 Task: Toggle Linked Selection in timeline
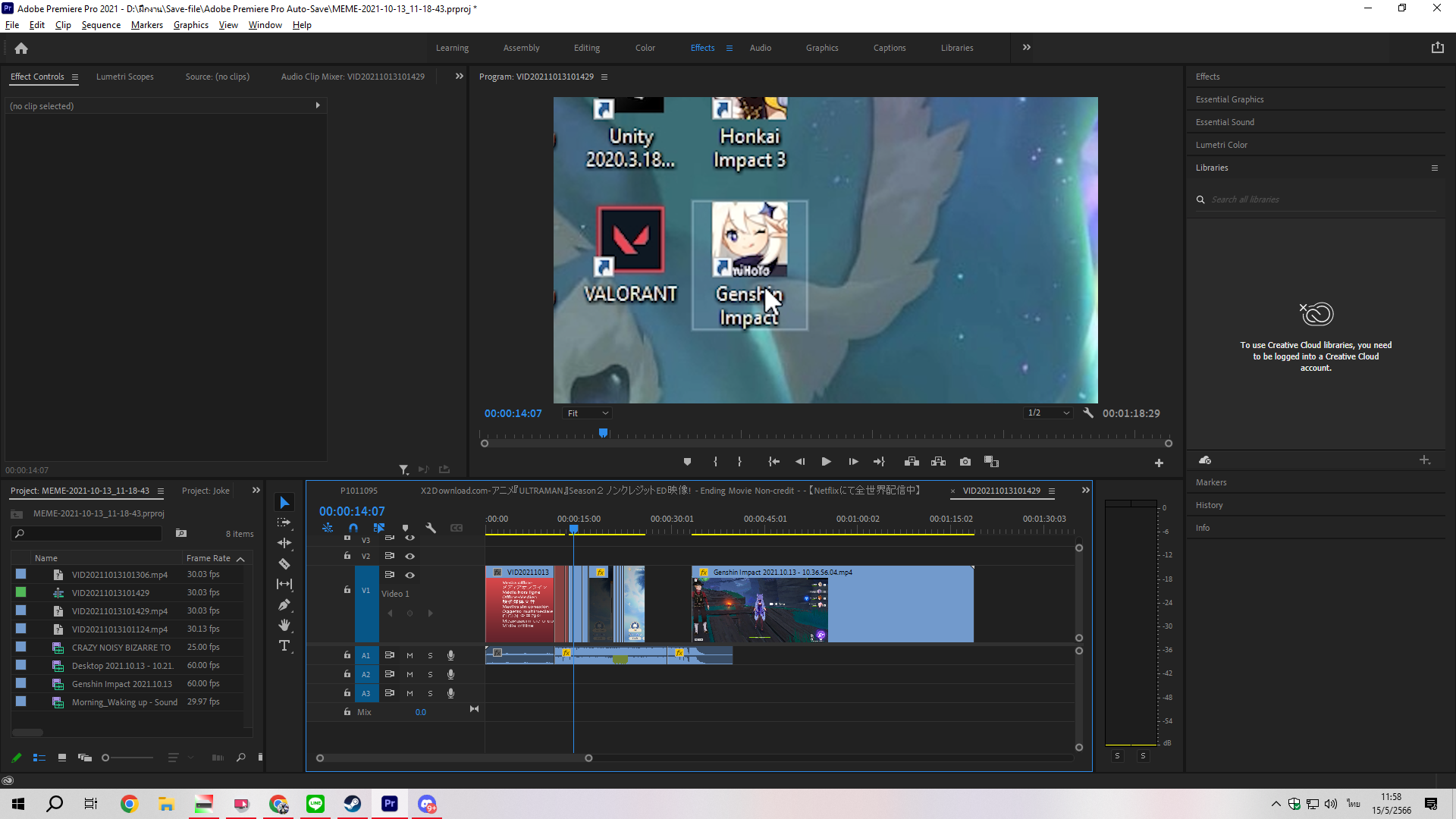click(x=379, y=528)
